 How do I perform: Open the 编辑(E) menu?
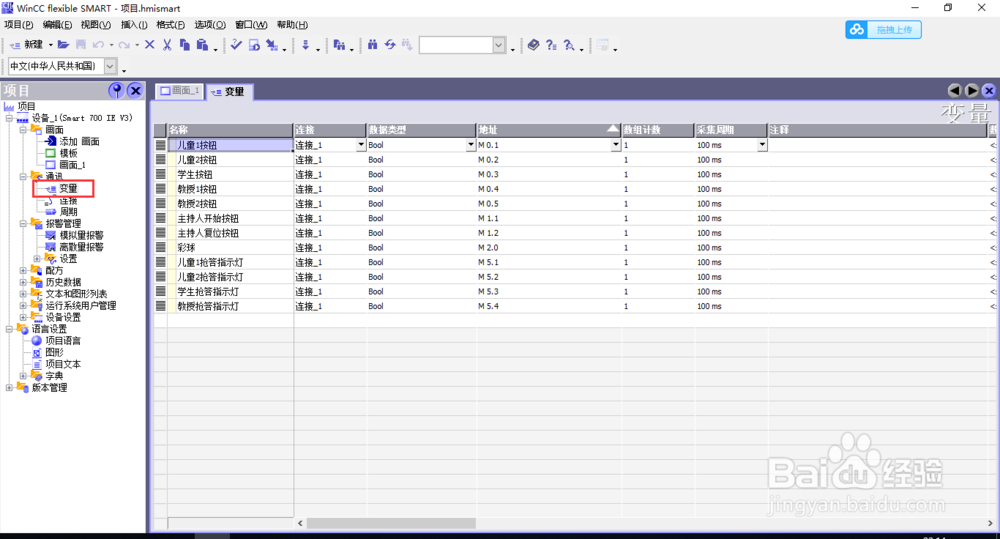pyautogui.click(x=57, y=25)
